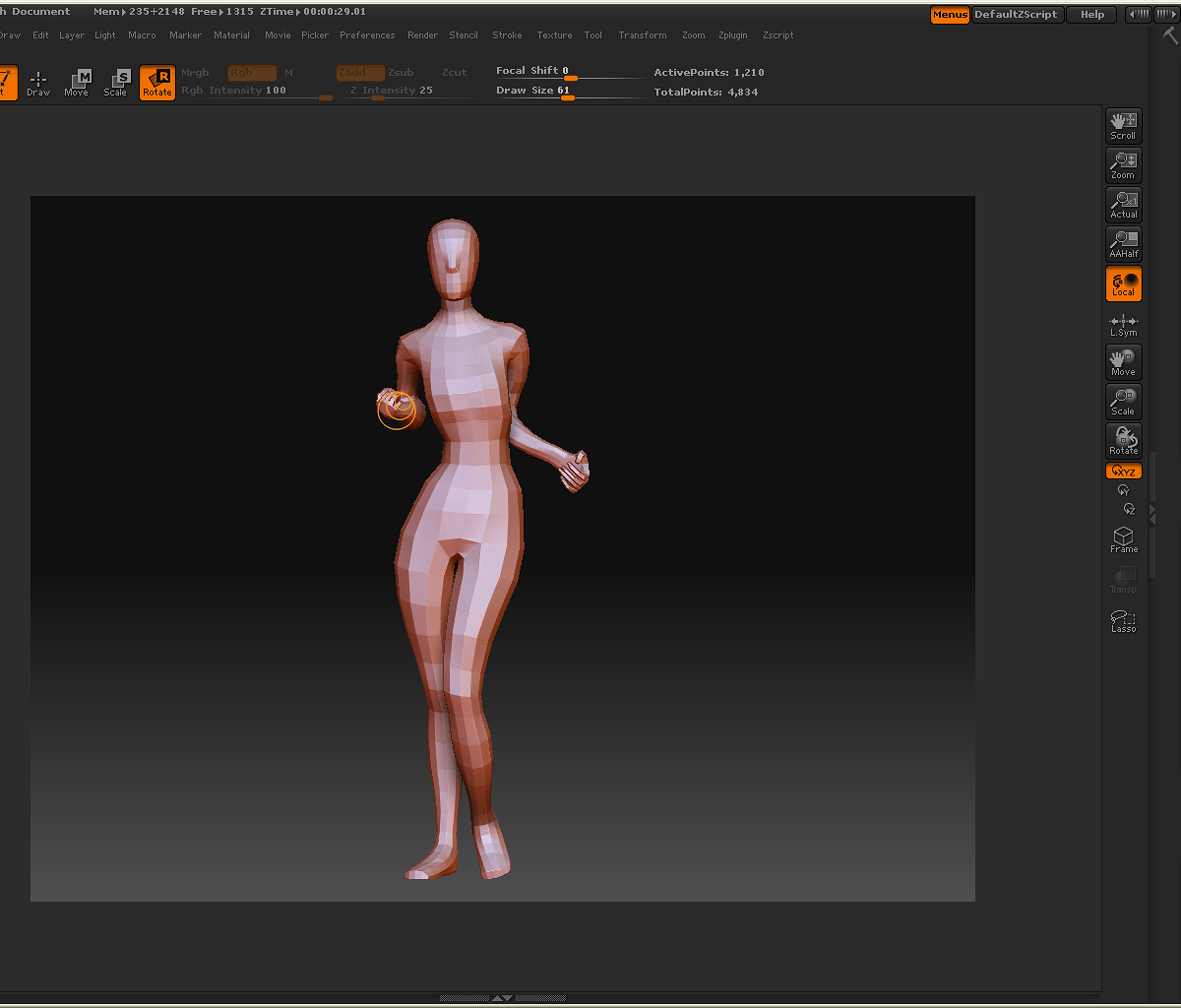Image resolution: width=1181 pixels, height=1008 pixels.
Task: Open the Layer menu
Action: pos(72,35)
